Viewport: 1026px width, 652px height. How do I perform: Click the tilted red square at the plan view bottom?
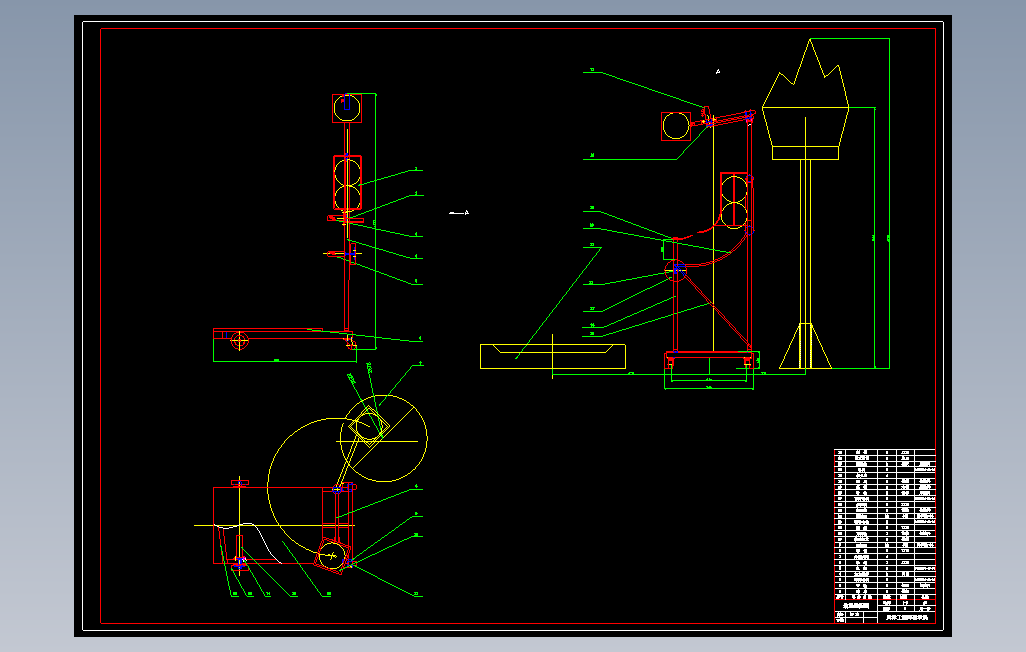pos(332,556)
